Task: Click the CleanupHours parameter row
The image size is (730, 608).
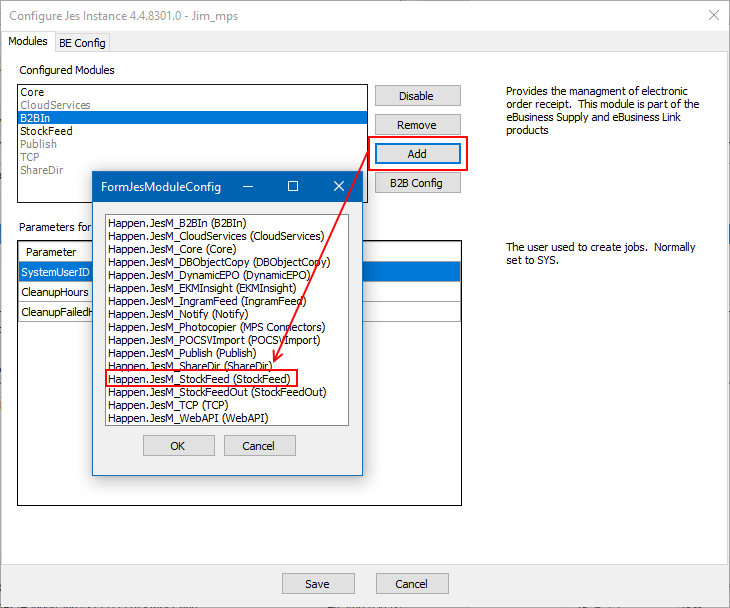Action: pyautogui.click(x=57, y=292)
